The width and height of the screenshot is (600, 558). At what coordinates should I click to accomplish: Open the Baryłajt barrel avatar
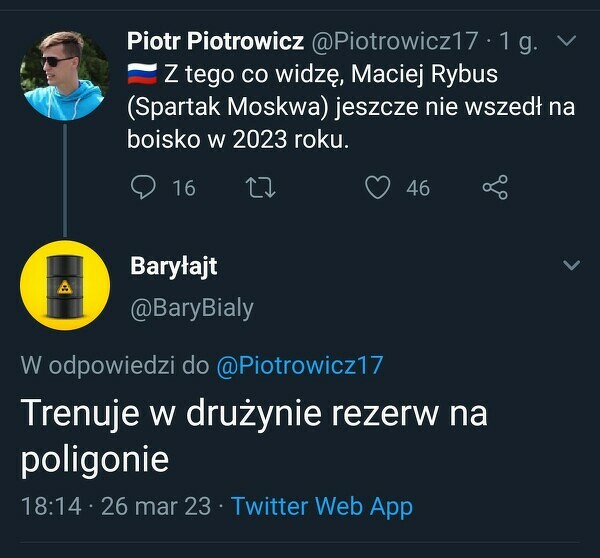[x=65, y=285]
